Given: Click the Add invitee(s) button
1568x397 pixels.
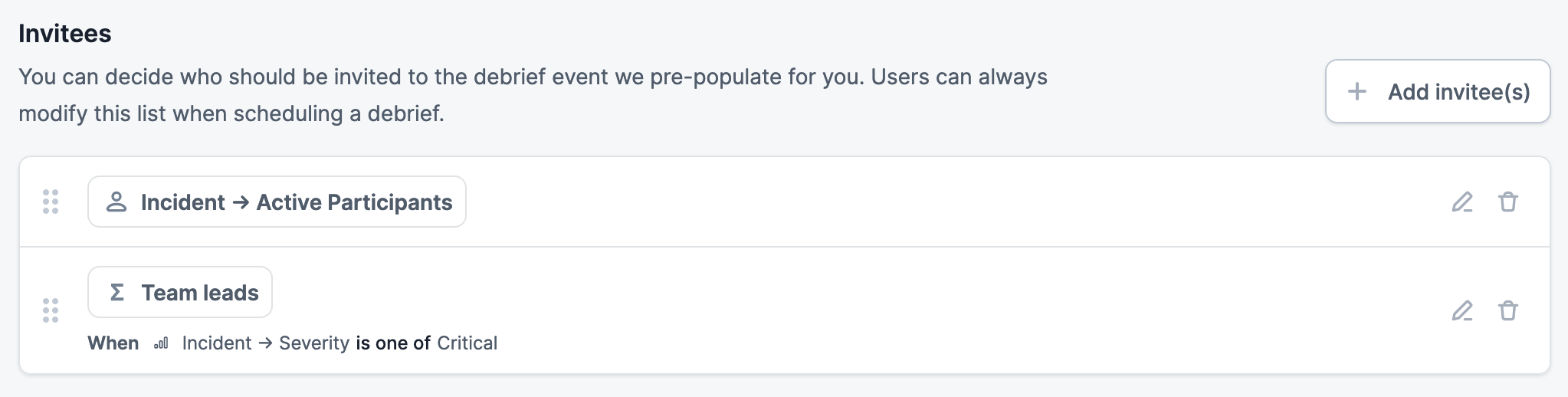Looking at the screenshot, I should click(x=1437, y=91).
